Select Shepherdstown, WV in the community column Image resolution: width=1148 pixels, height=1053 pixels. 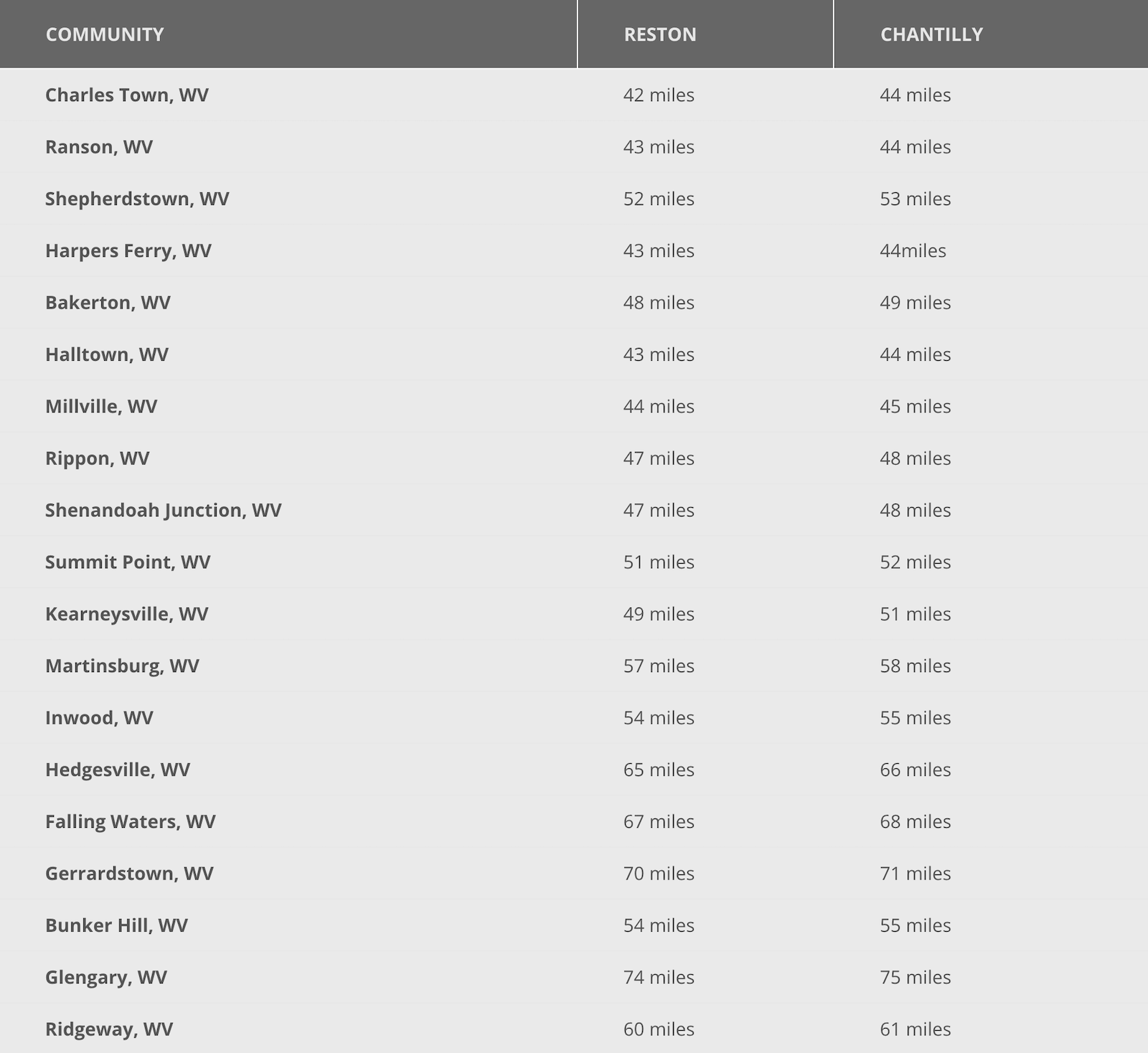coord(137,199)
